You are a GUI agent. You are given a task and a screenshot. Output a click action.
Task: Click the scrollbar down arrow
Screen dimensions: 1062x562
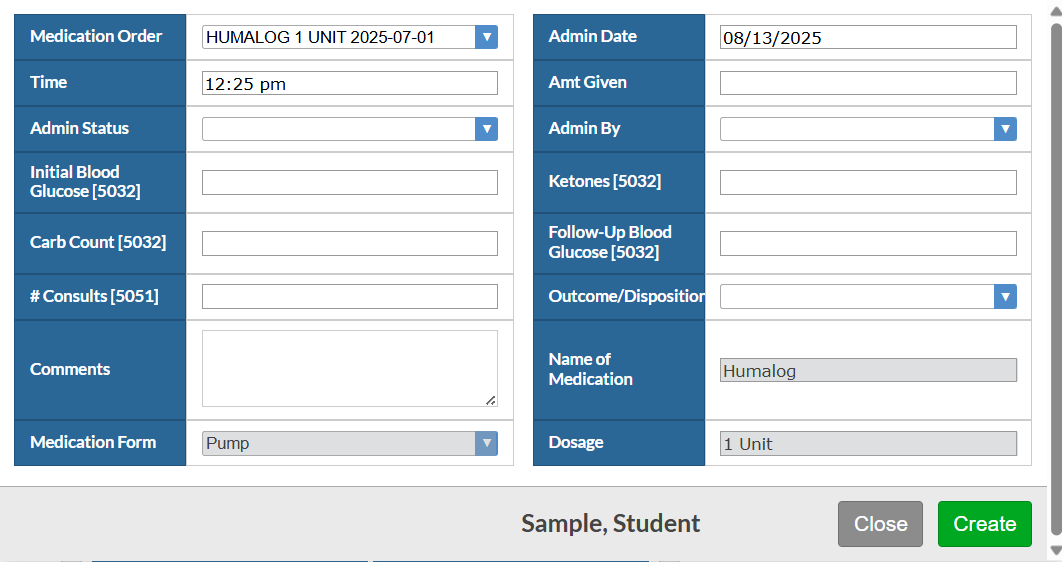tap(1055, 549)
